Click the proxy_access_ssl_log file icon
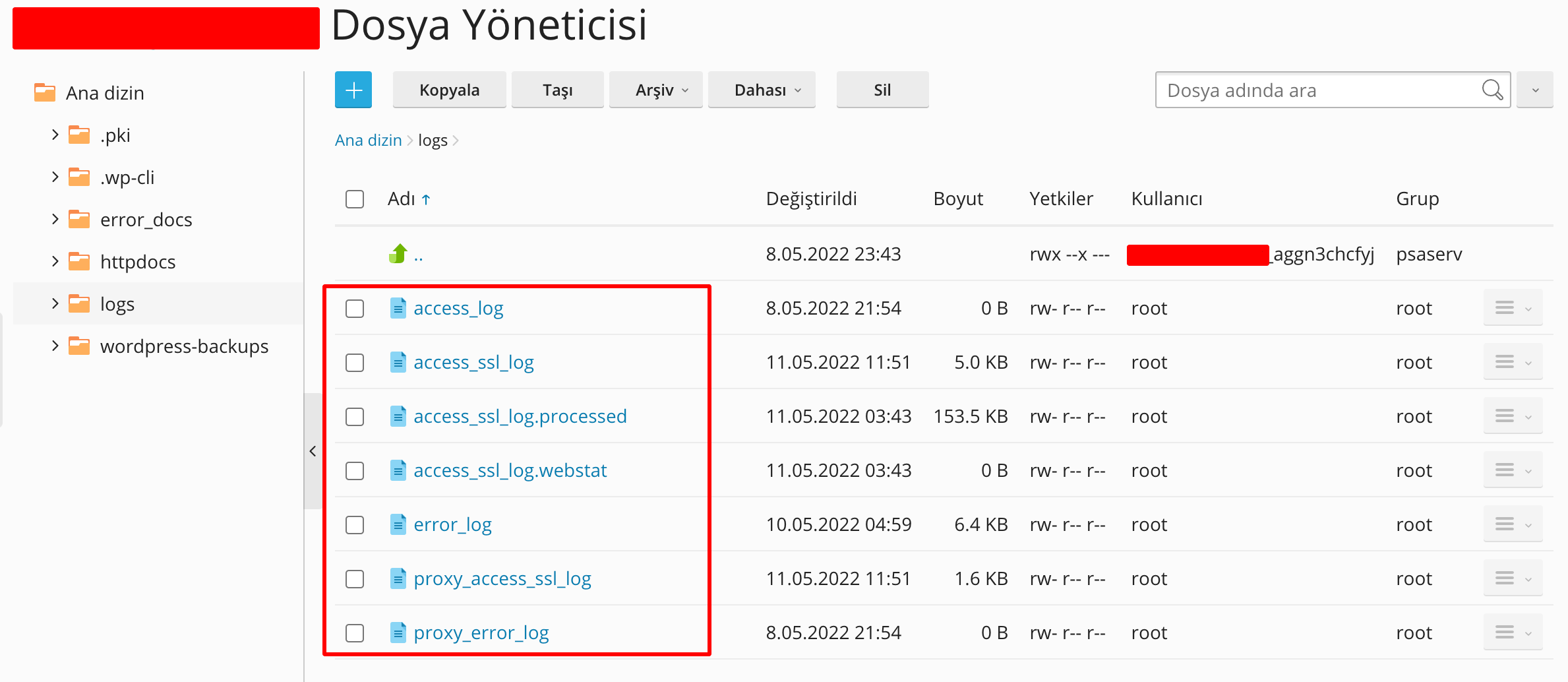 pos(398,578)
